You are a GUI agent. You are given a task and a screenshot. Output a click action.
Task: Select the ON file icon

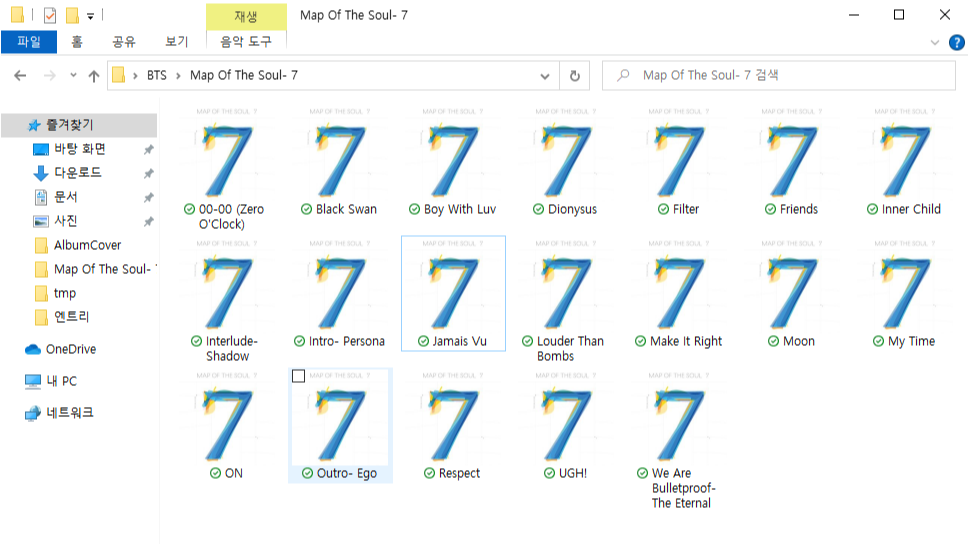(x=226, y=419)
